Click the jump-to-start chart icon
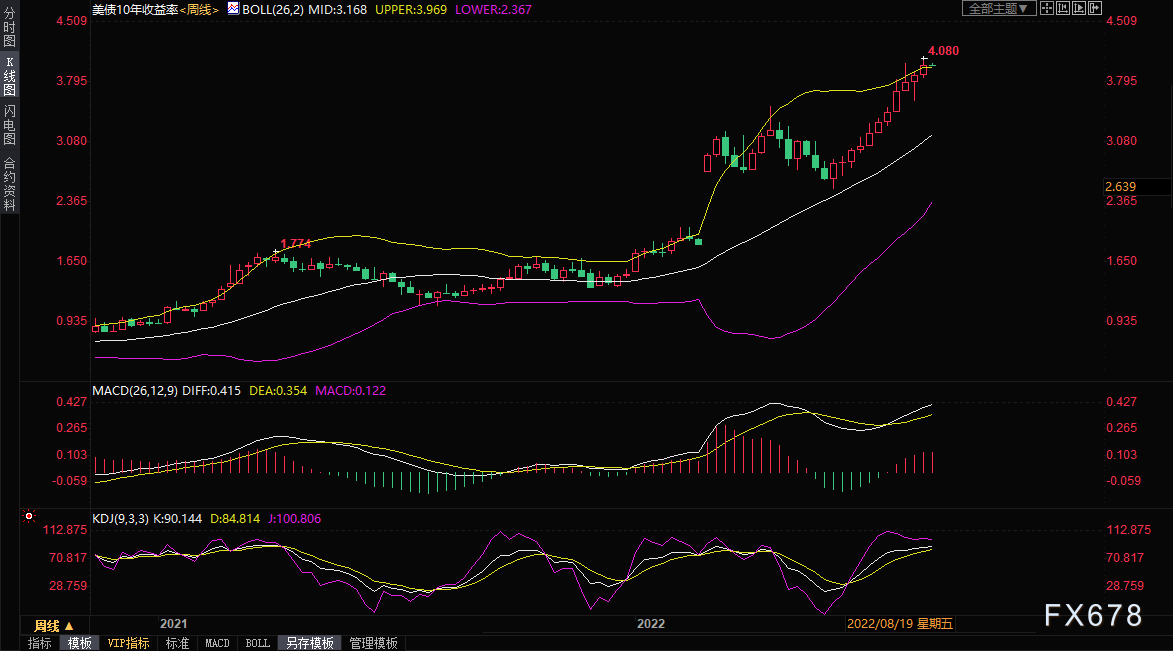This screenshot has height=651, width=1173. click(x=1062, y=8)
